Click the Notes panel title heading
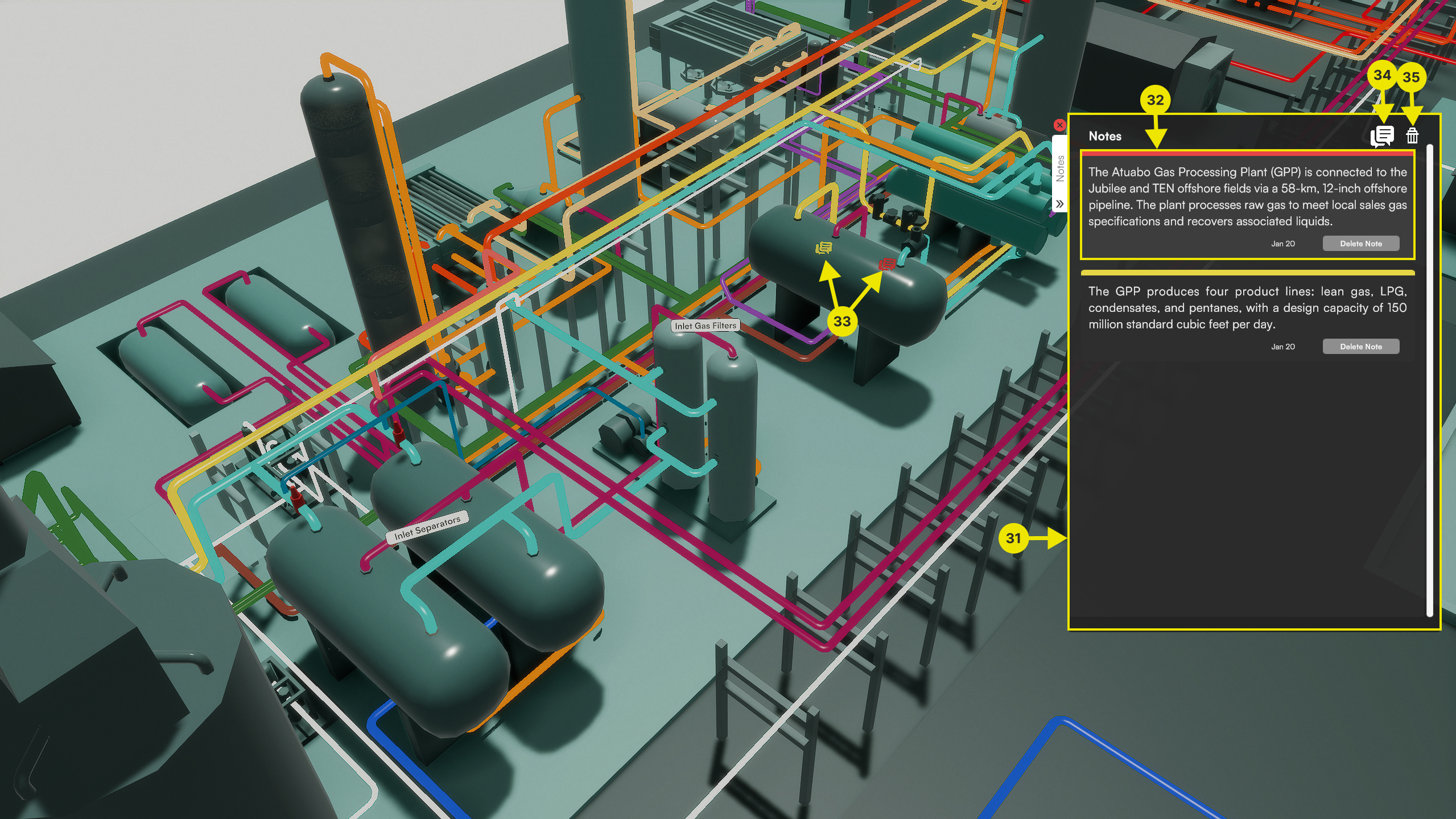The height and width of the screenshot is (819, 1456). click(1105, 136)
